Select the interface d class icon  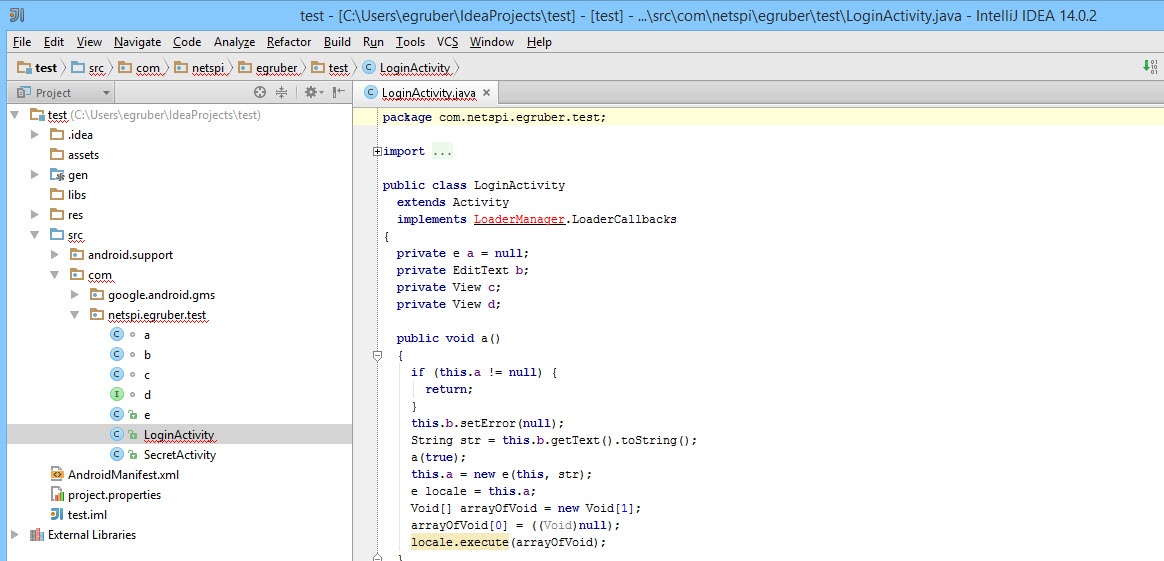coord(117,395)
